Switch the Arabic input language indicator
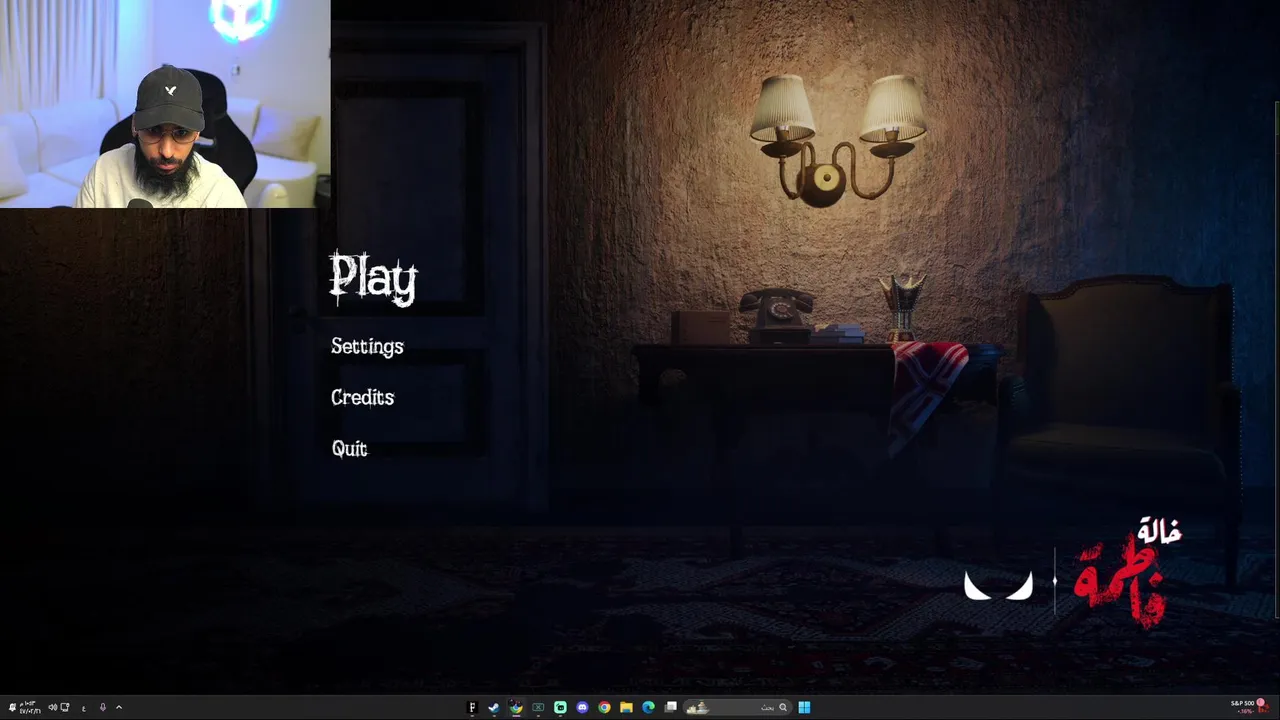Image resolution: width=1280 pixels, height=720 pixels. click(x=84, y=708)
